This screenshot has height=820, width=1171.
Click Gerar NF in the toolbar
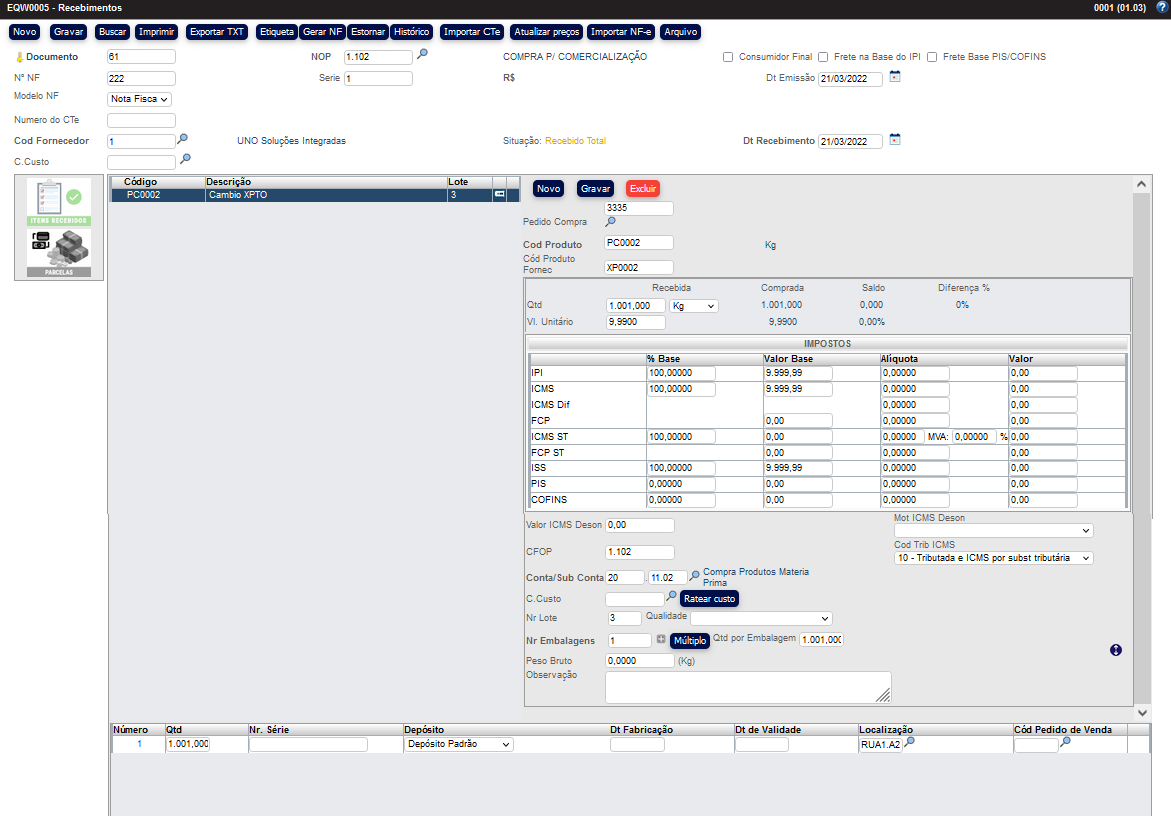tap(322, 32)
